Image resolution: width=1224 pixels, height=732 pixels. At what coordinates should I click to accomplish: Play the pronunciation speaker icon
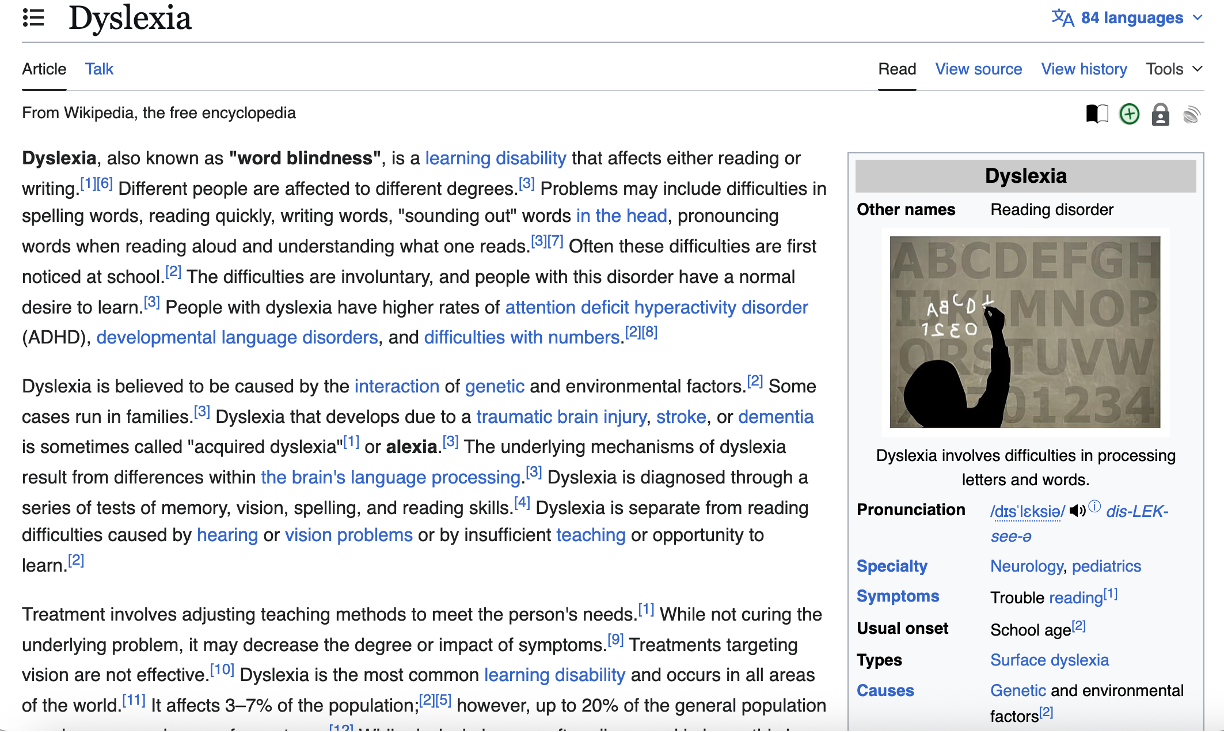pyautogui.click(x=1077, y=511)
